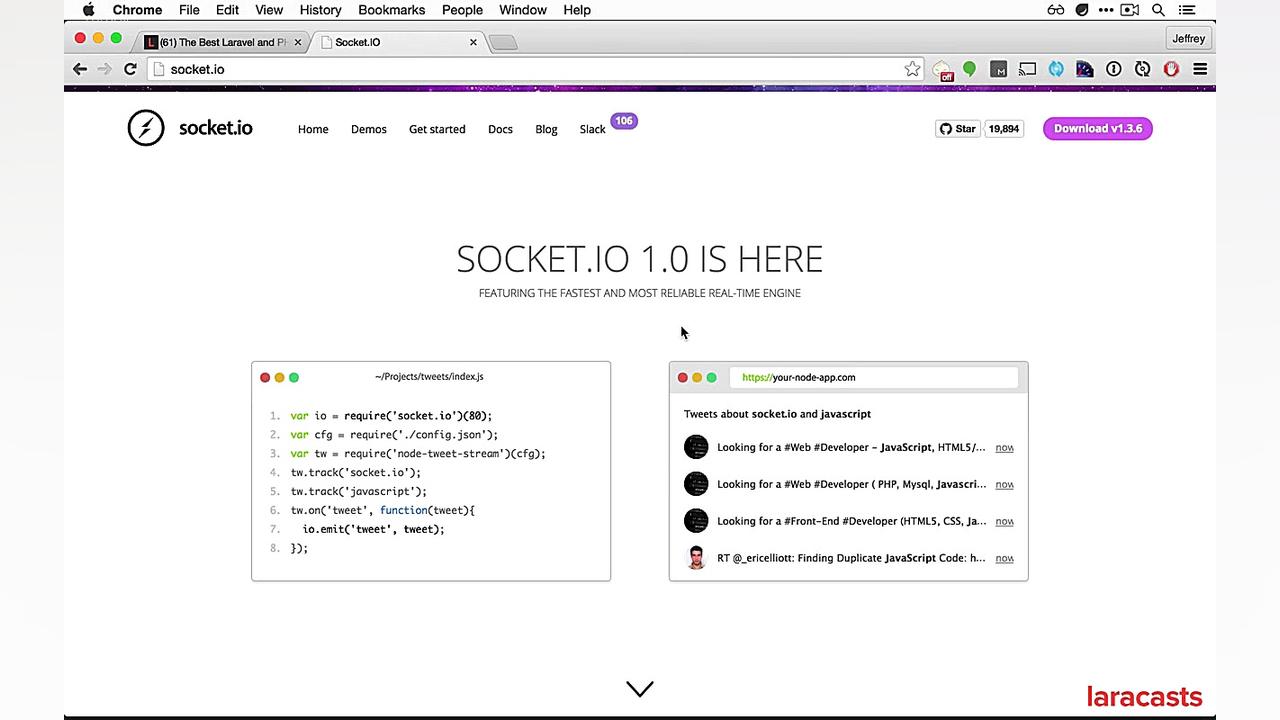The width and height of the screenshot is (1280, 720).
Task: Click the cast screen extension icon
Action: coord(1027,69)
